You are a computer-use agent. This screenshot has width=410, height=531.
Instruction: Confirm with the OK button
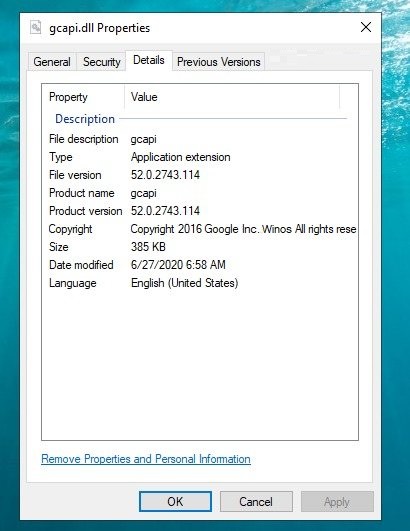coord(175,502)
